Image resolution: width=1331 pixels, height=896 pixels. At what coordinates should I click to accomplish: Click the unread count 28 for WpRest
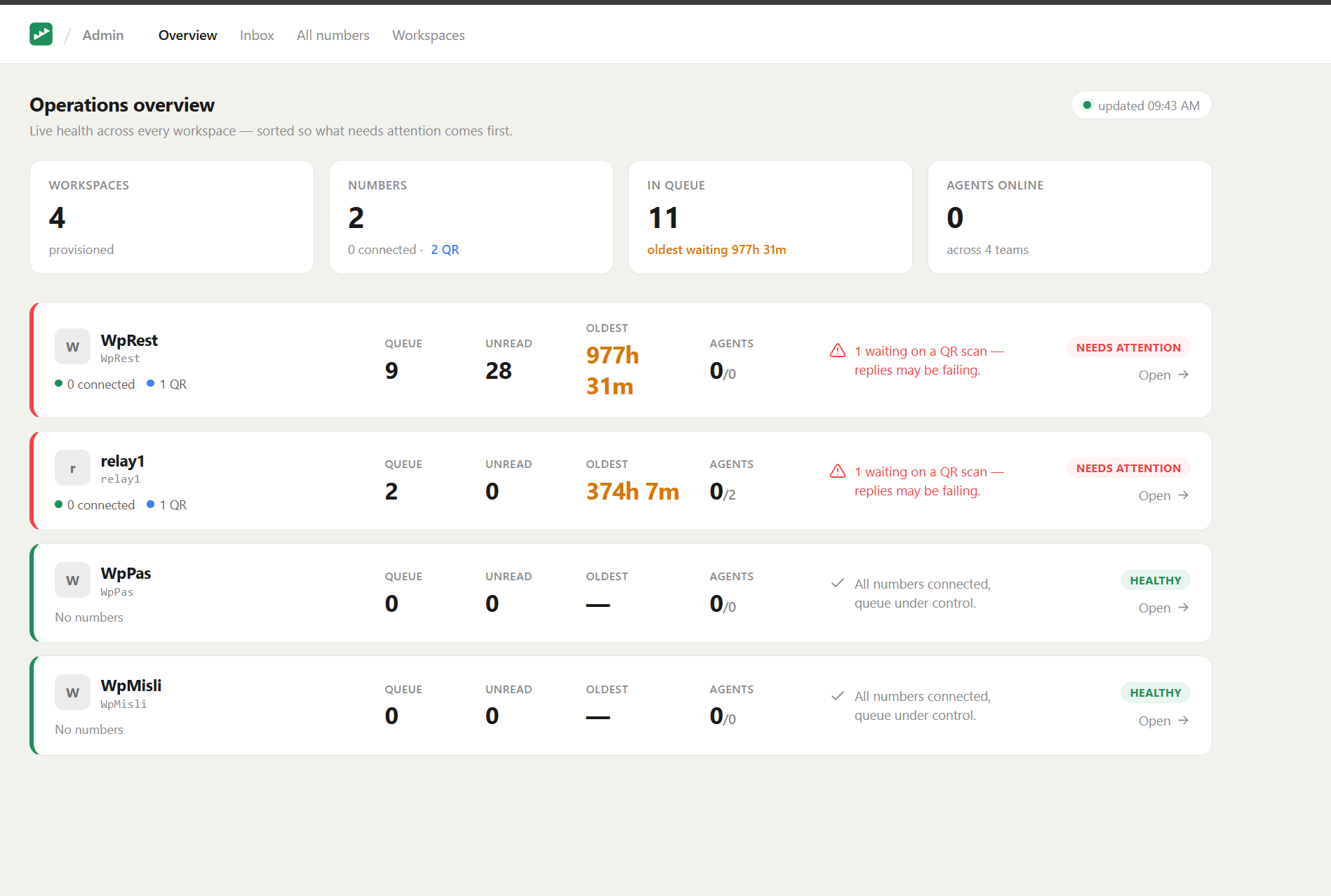499,370
